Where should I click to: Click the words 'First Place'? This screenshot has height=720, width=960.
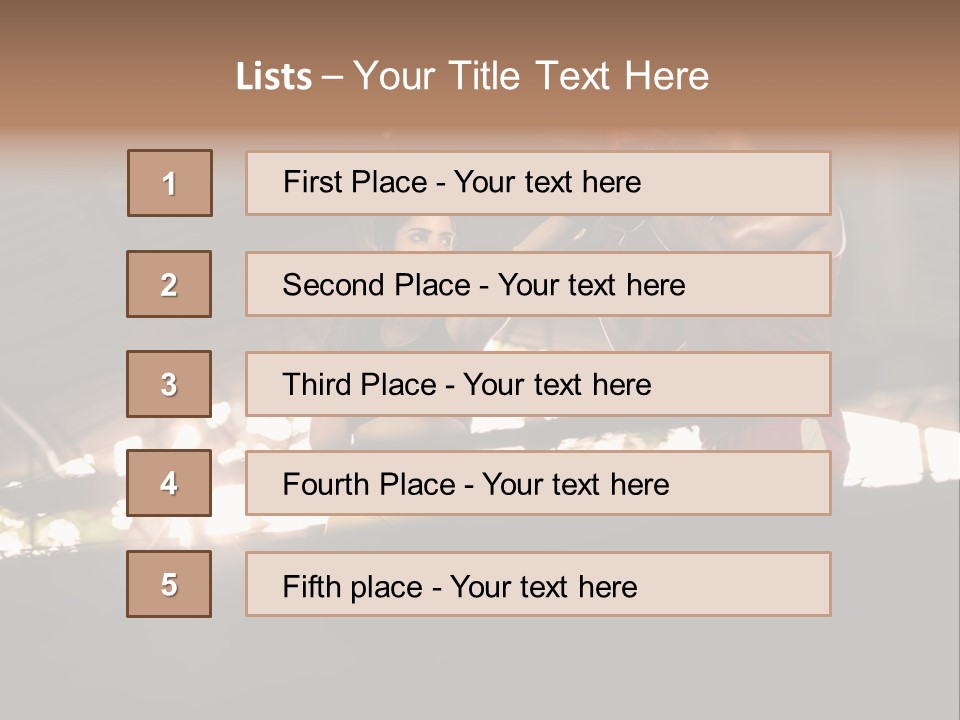pos(355,182)
